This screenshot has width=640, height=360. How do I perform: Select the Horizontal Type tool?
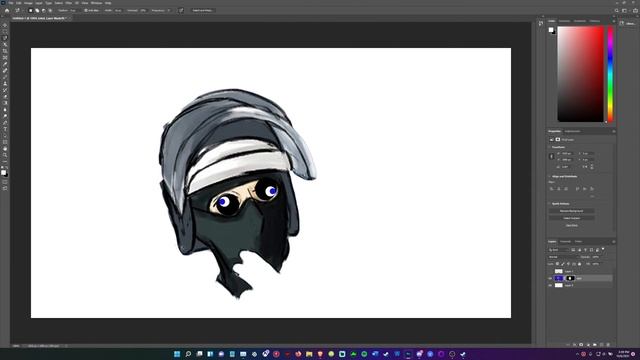pos(5,129)
